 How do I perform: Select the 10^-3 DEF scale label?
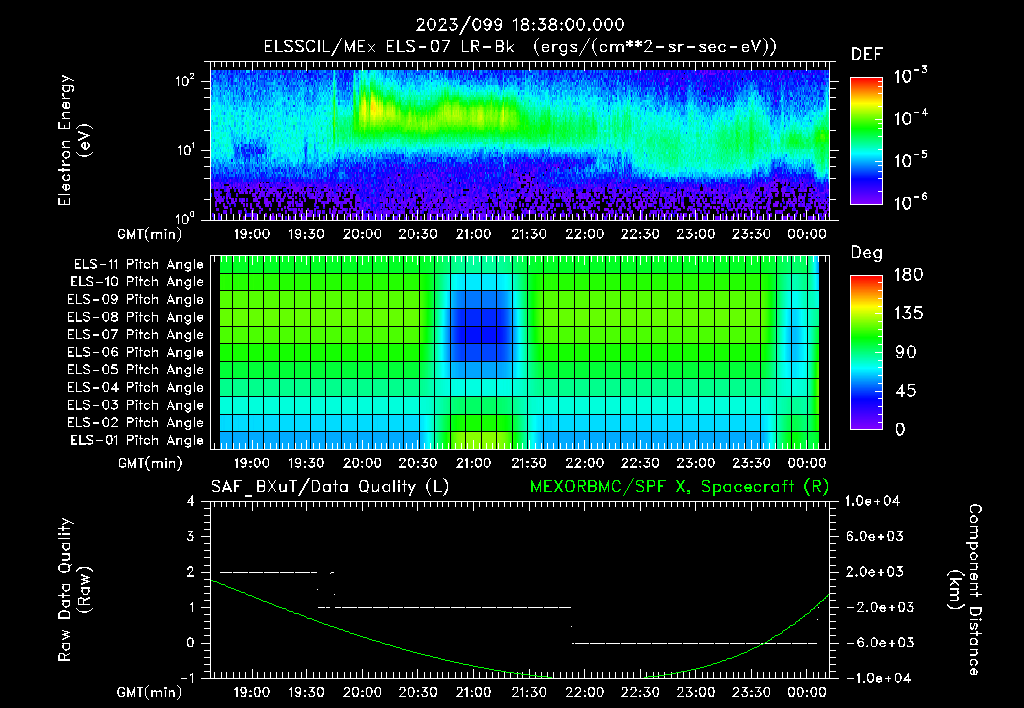coord(910,76)
